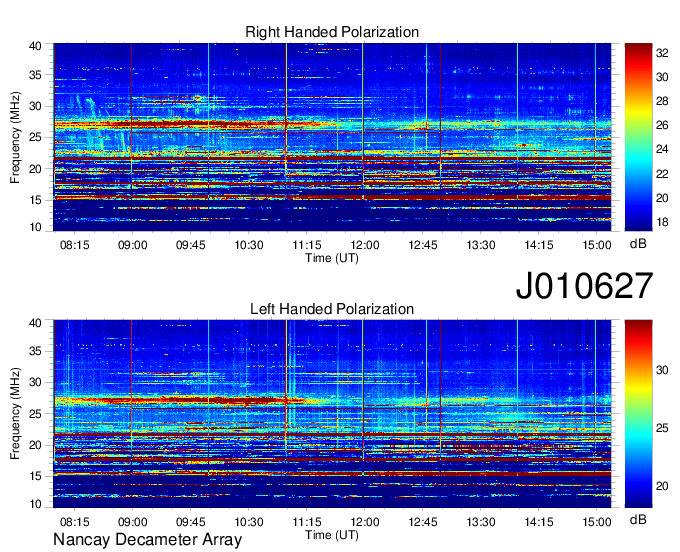680x552 pixels.
Task: Click 35 MHz tick on Right Handed plot
Action: [35, 75]
